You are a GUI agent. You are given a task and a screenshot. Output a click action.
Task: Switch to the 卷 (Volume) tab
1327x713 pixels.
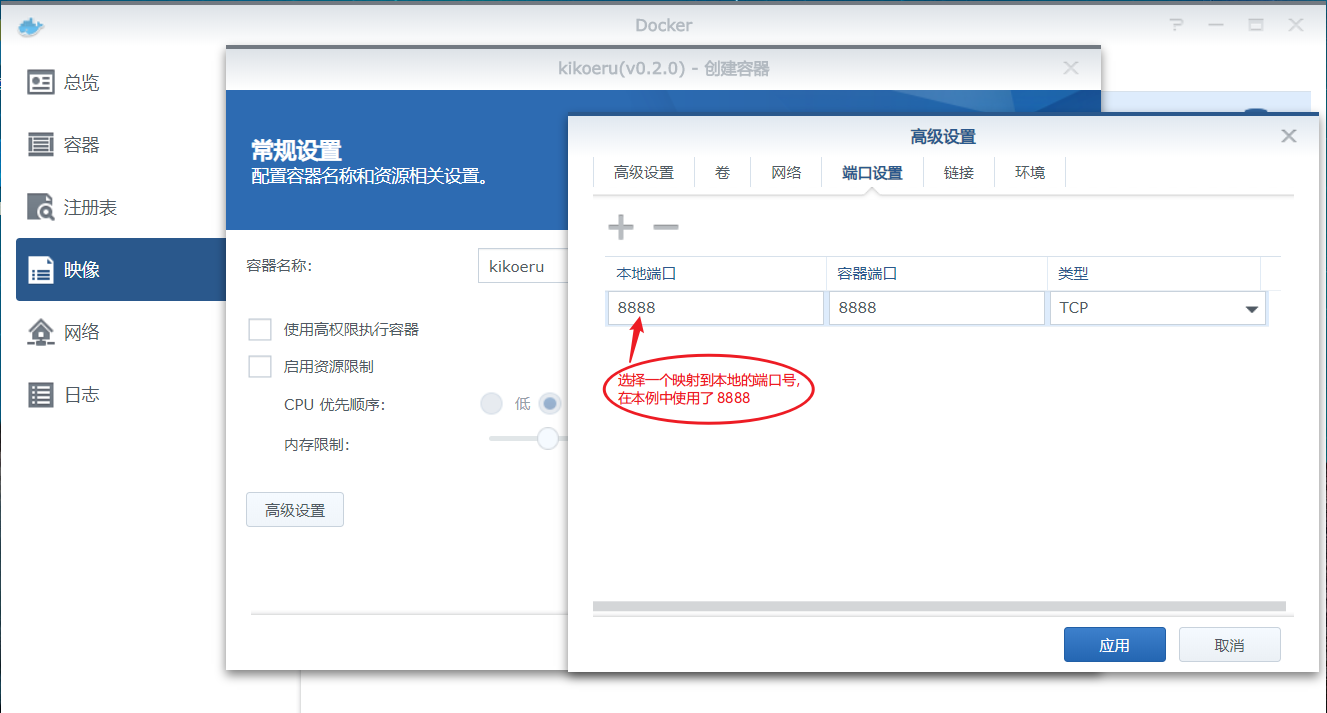point(722,172)
